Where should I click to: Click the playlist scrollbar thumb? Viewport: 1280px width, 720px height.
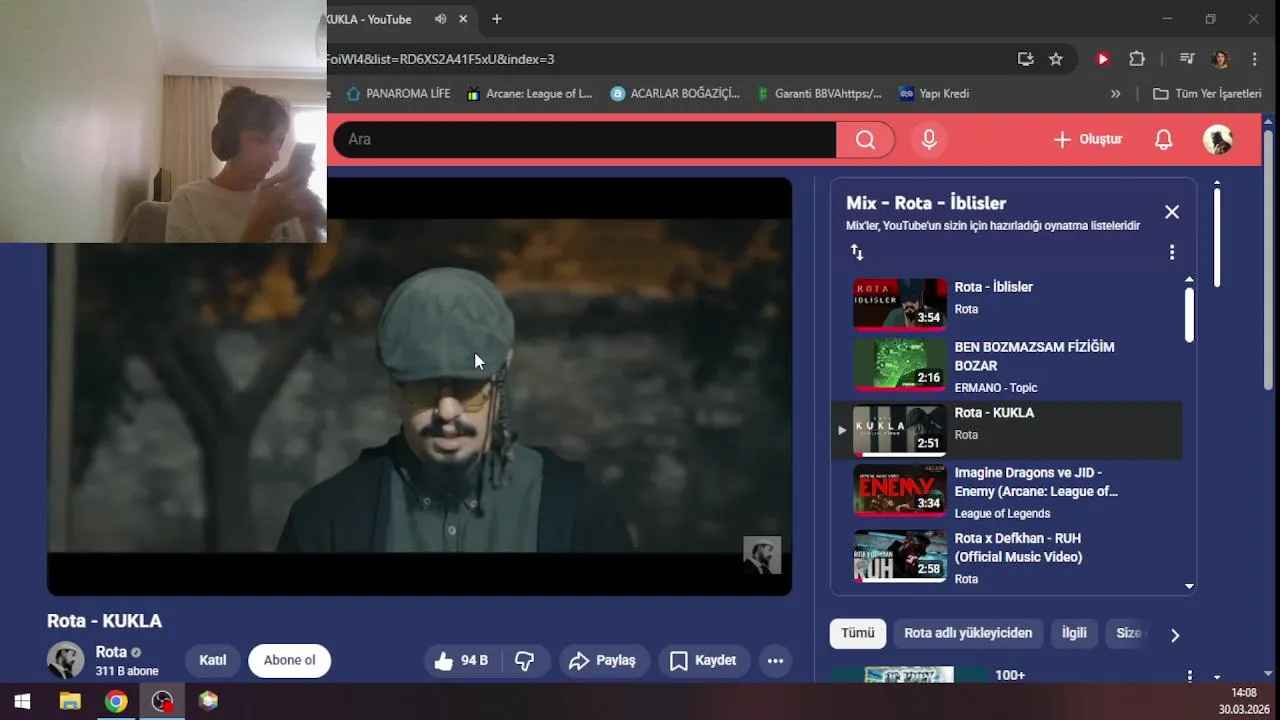click(1189, 315)
